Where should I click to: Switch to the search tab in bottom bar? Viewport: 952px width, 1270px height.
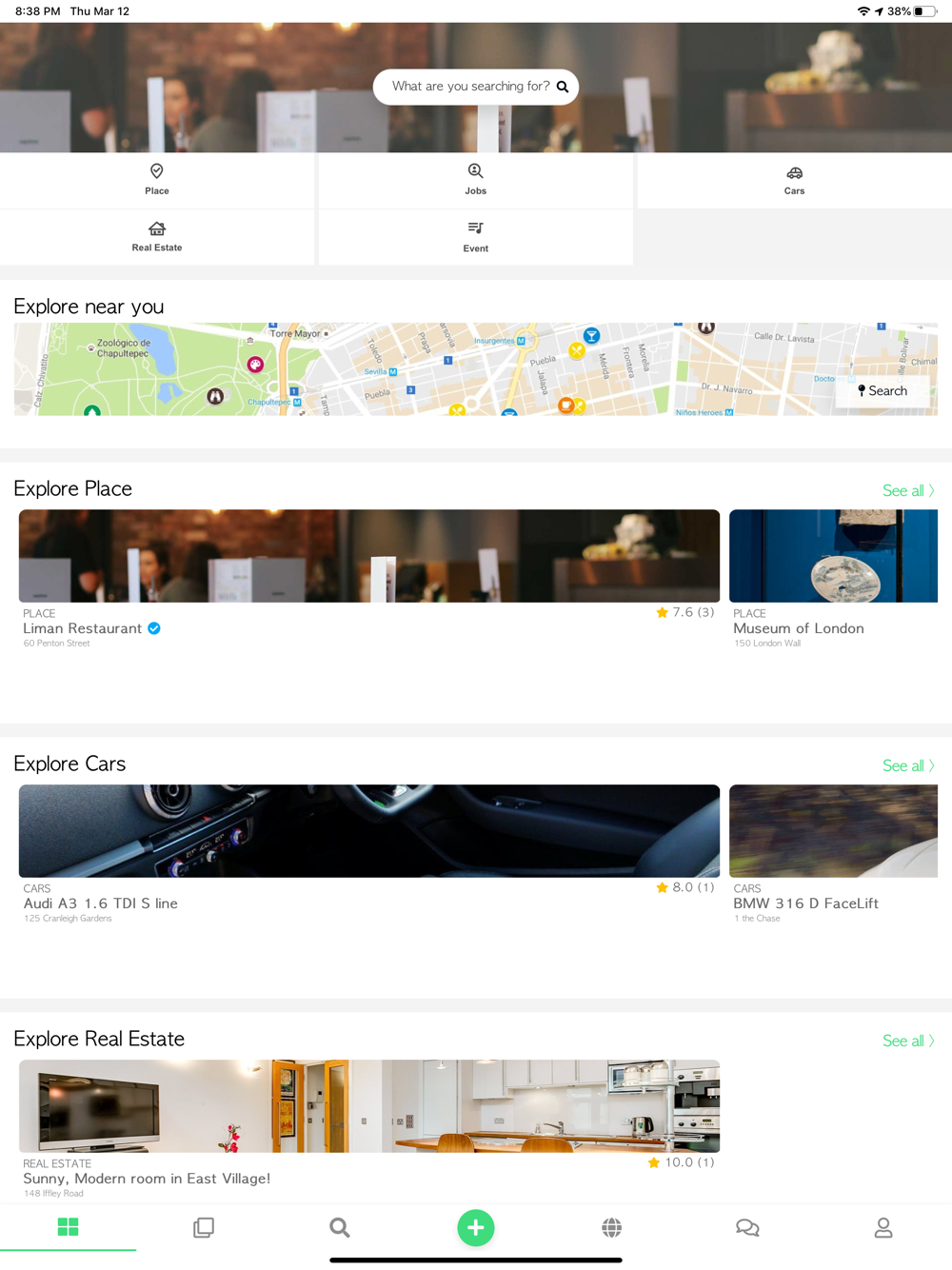tap(340, 1228)
